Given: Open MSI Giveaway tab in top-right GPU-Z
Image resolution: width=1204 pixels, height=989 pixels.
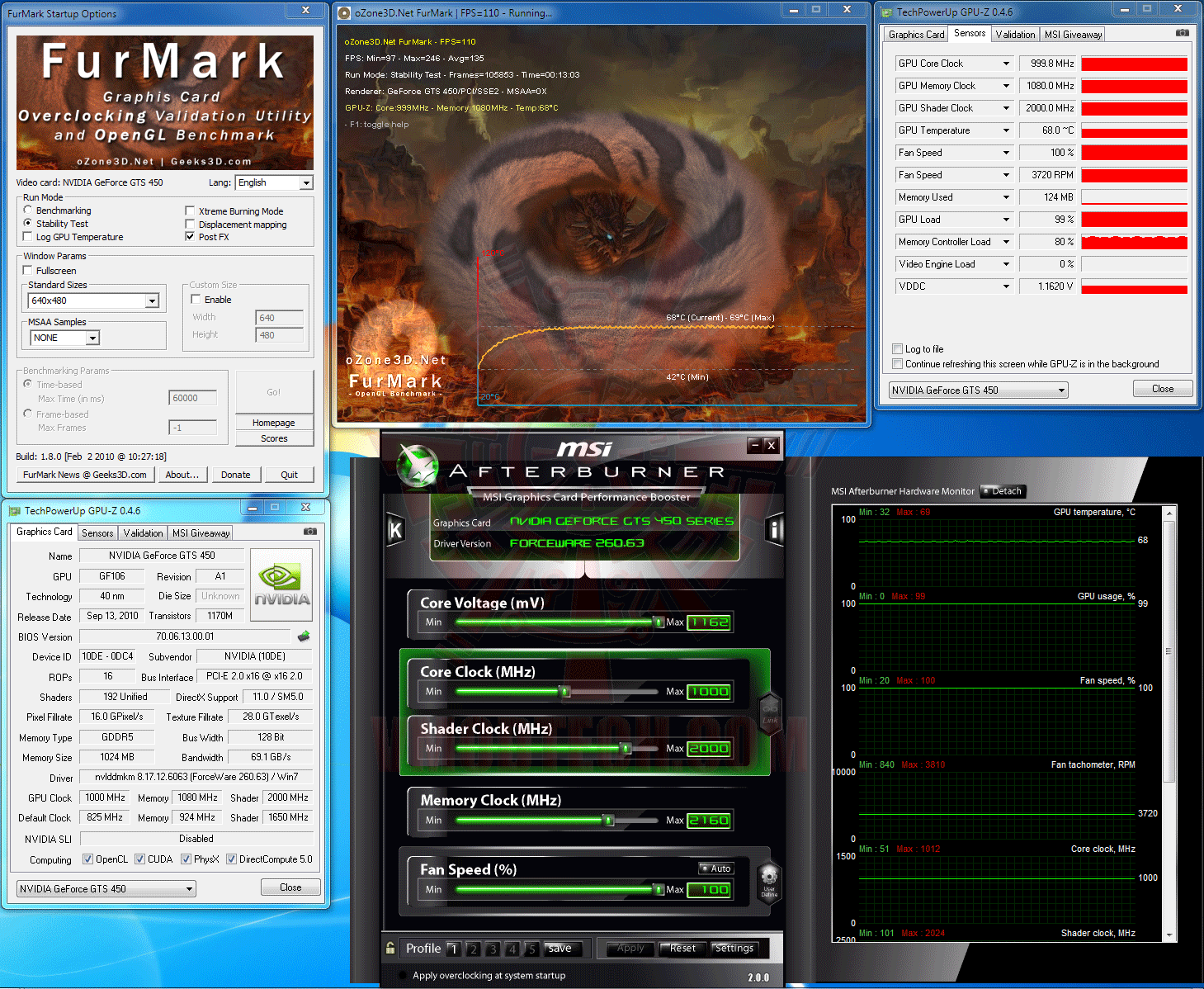Looking at the screenshot, I should point(1073,35).
